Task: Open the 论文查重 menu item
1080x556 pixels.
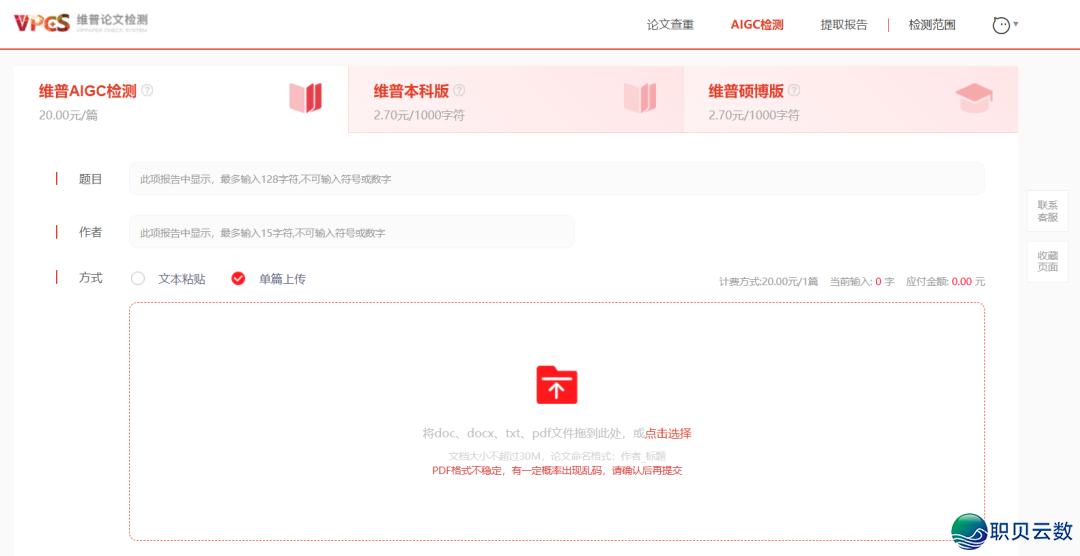Action: click(x=670, y=25)
